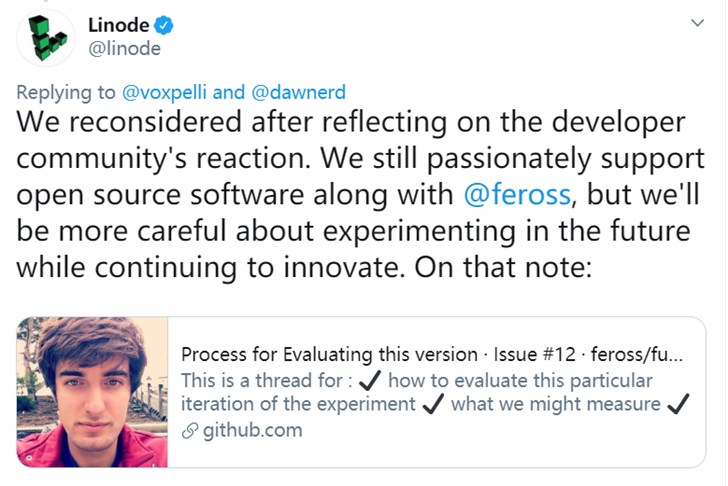The height and width of the screenshot is (486, 728).
Task: Open the @dawnerd profile link
Action: [297, 92]
